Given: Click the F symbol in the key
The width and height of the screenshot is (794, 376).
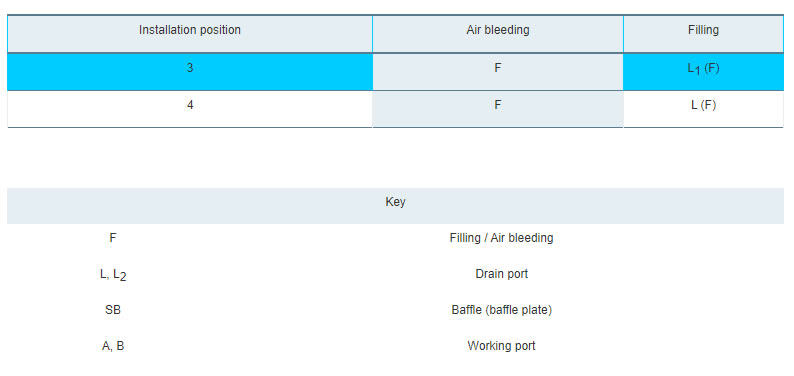Looking at the screenshot, I should tap(112, 238).
